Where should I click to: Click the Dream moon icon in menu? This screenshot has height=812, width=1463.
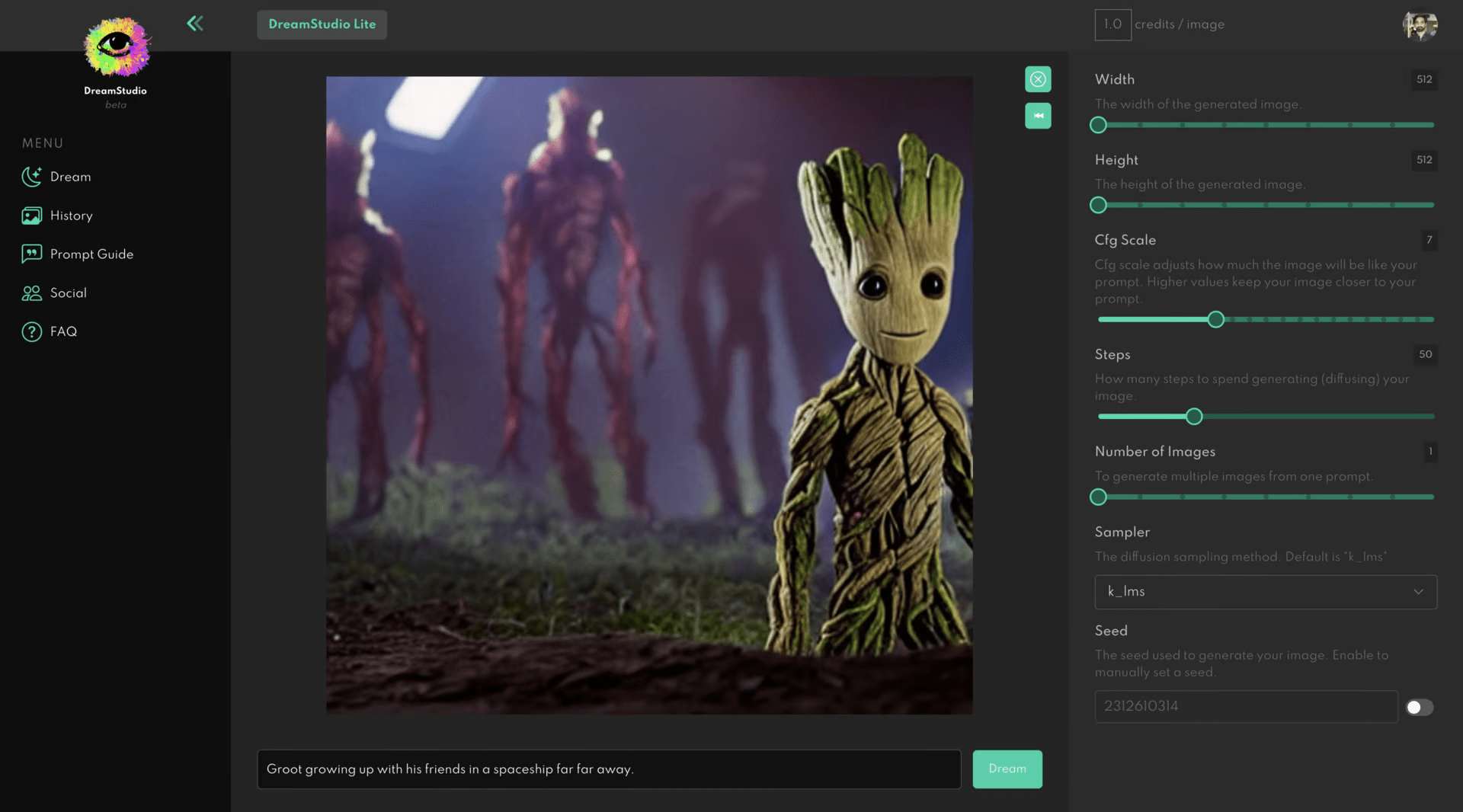coord(31,177)
